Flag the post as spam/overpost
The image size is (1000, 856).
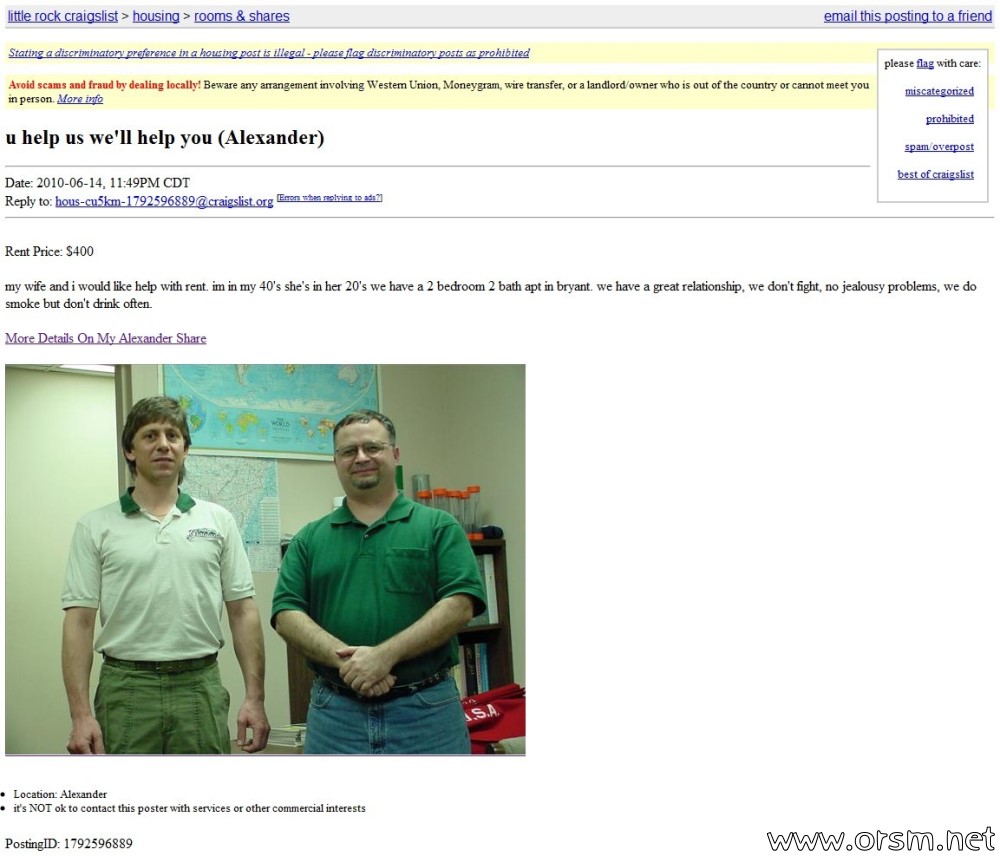coord(939,147)
